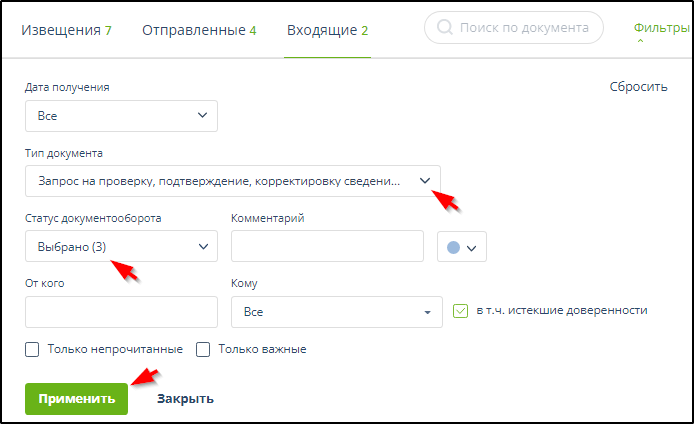Open the chevron next to the blue circle
Screen dimensions: 694x424
(473, 247)
